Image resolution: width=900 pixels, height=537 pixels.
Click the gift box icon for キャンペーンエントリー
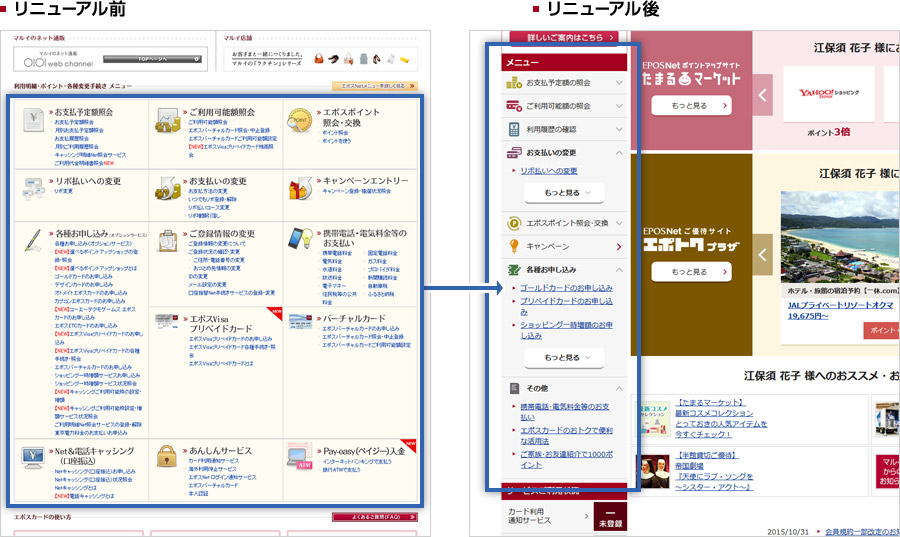point(300,188)
